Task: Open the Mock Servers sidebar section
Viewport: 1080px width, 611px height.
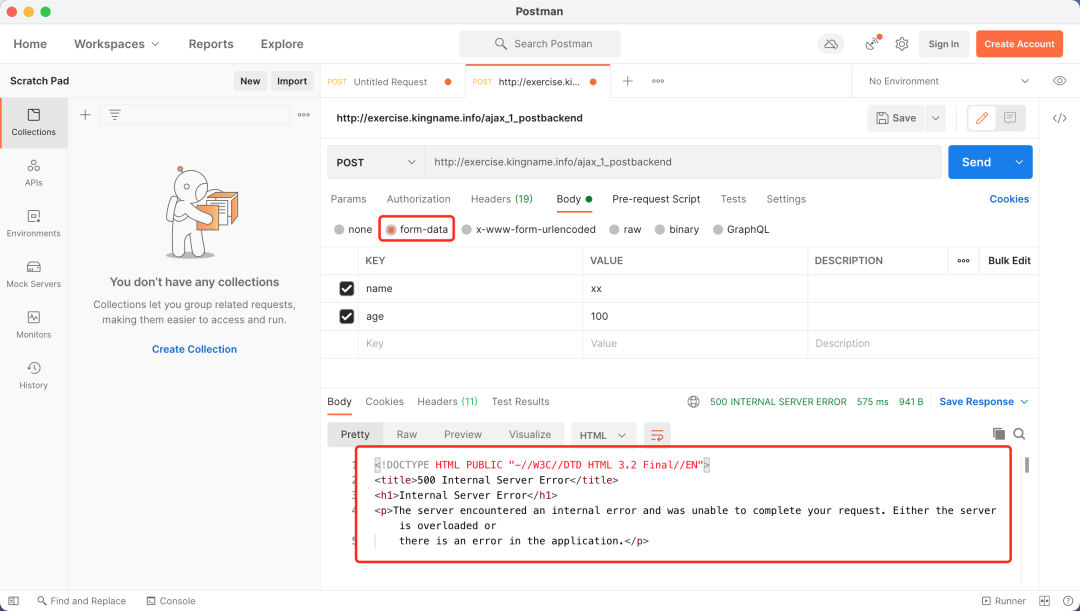Action: coord(33,274)
